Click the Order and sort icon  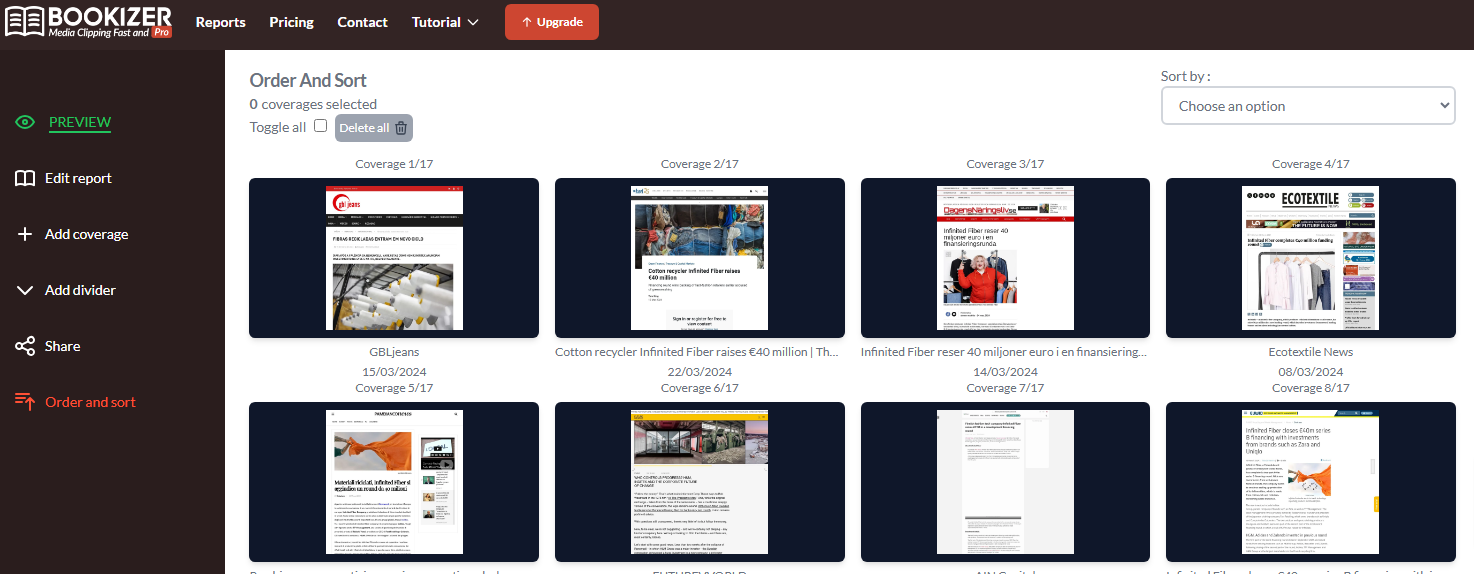coord(25,402)
